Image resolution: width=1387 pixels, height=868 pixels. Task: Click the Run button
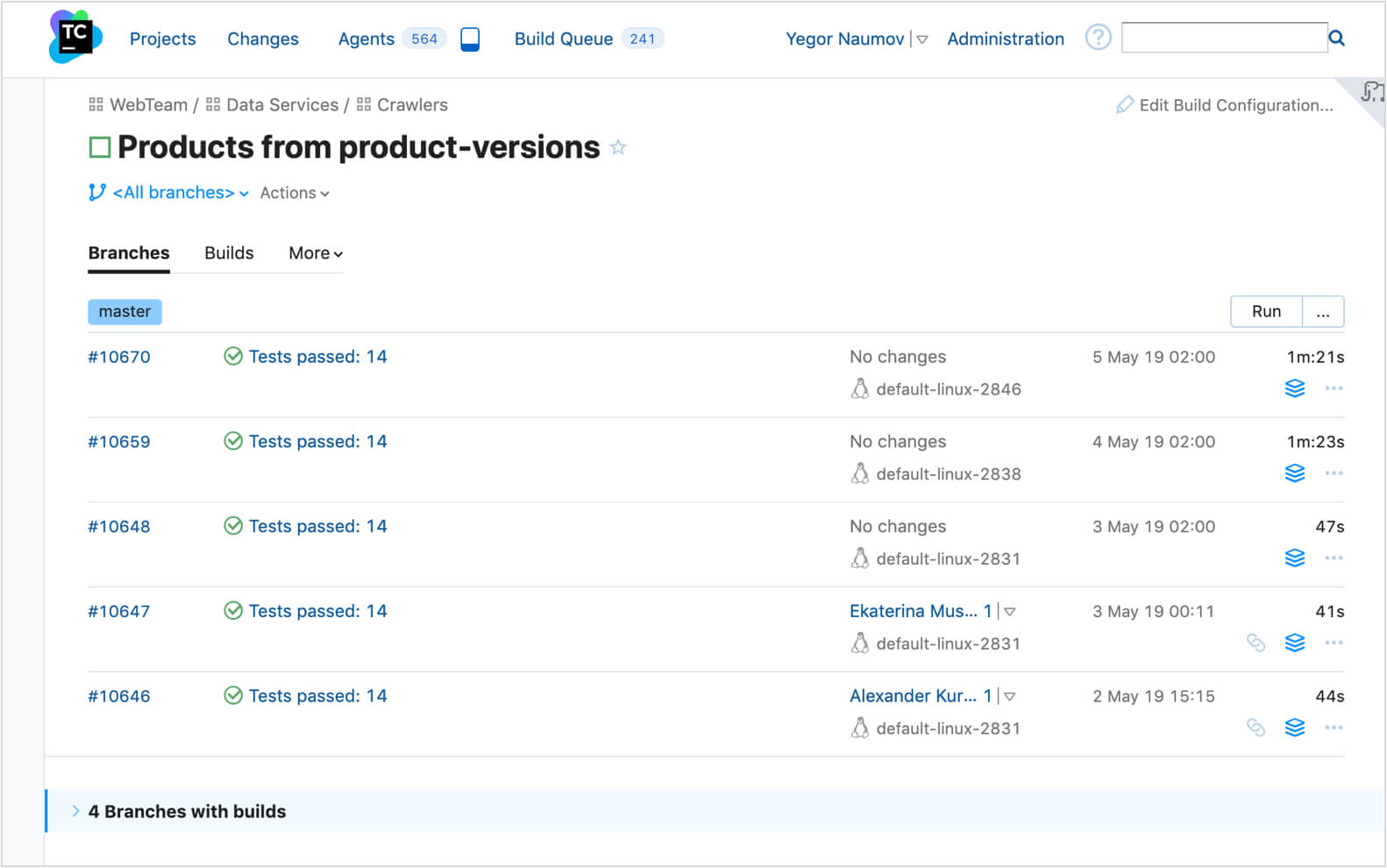[x=1266, y=311]
